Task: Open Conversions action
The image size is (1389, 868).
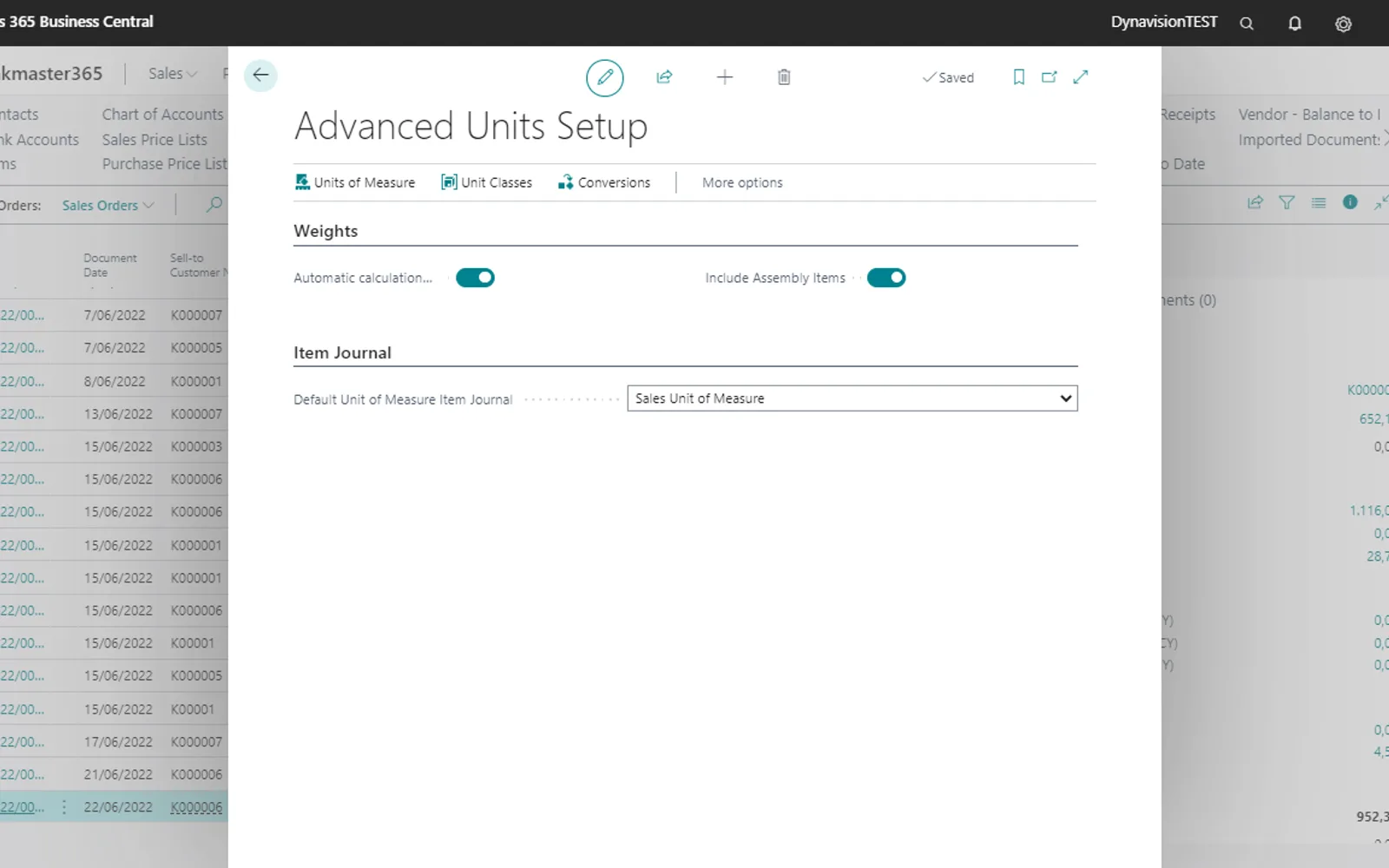Action: [604, 182]
